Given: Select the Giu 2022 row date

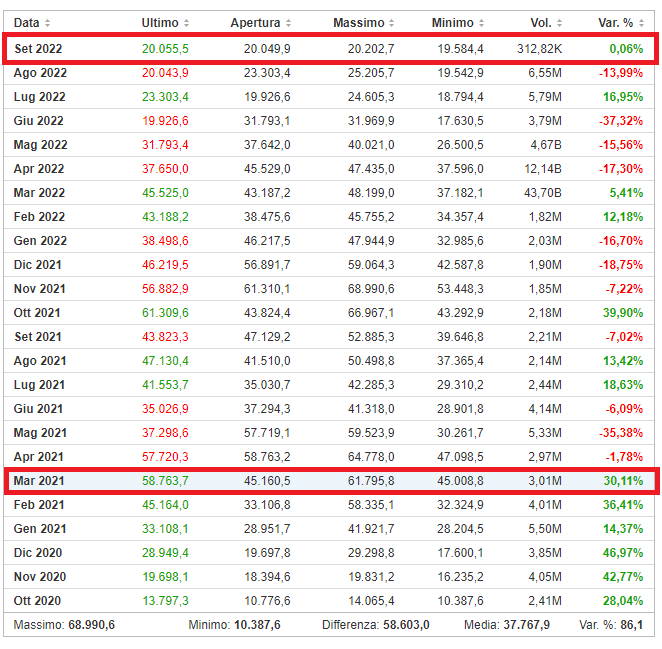Looking at the screenshot, I should tap(38, 121).
